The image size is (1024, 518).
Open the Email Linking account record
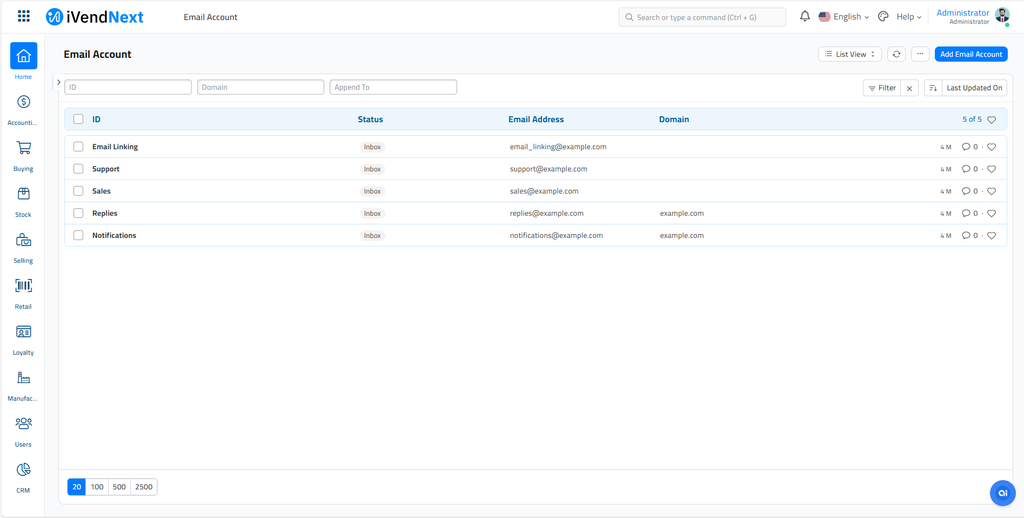coord(115,147)
